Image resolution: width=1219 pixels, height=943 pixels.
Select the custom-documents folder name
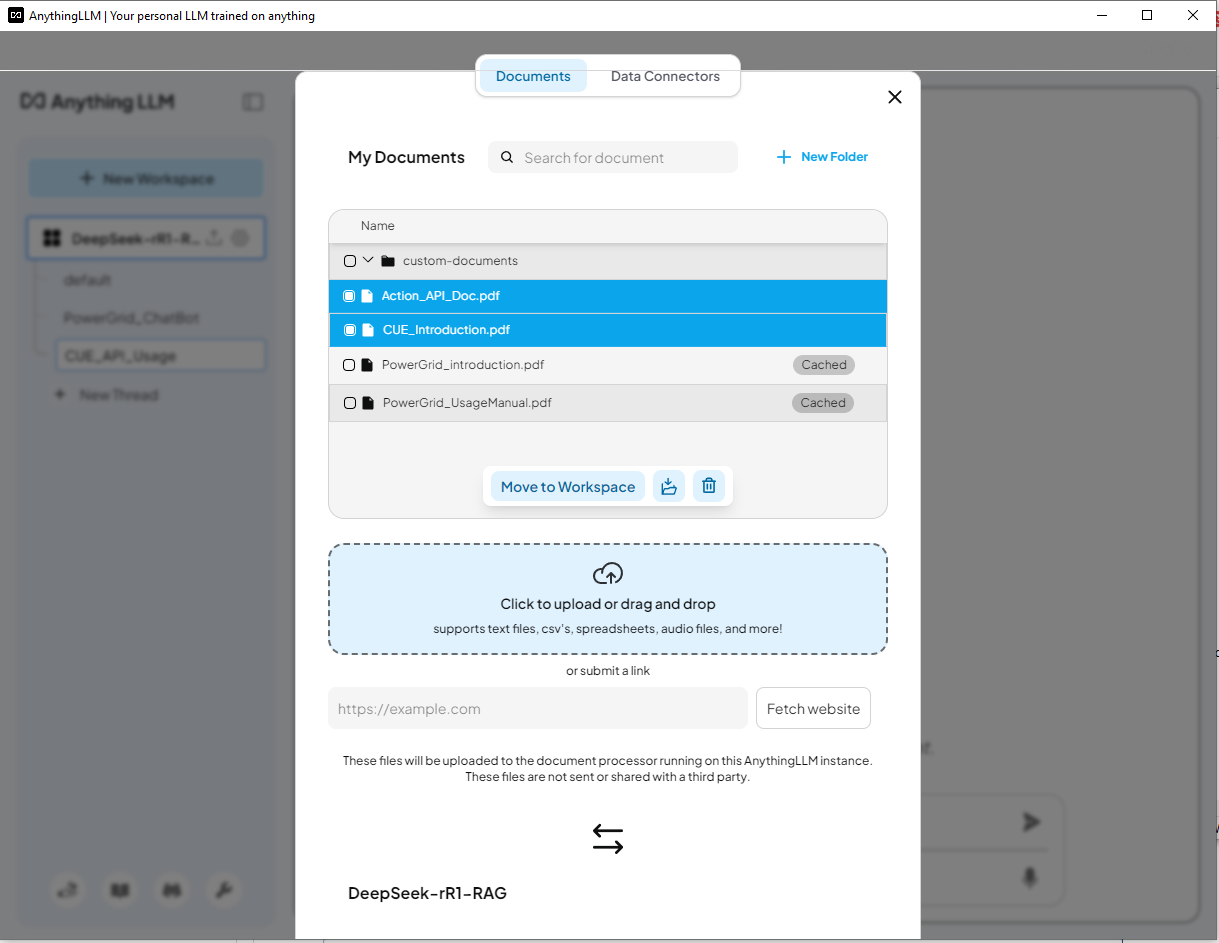460,261
